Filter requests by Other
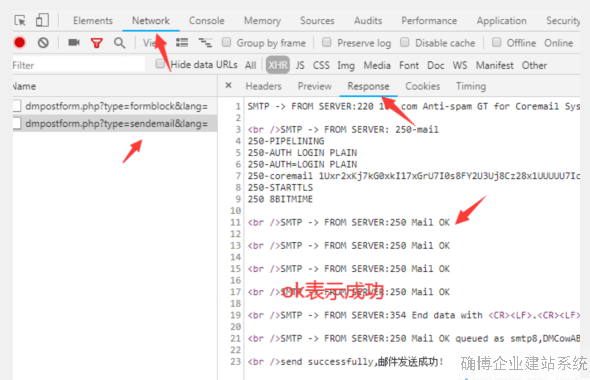The image size is (590, 380). coord(534,65)
